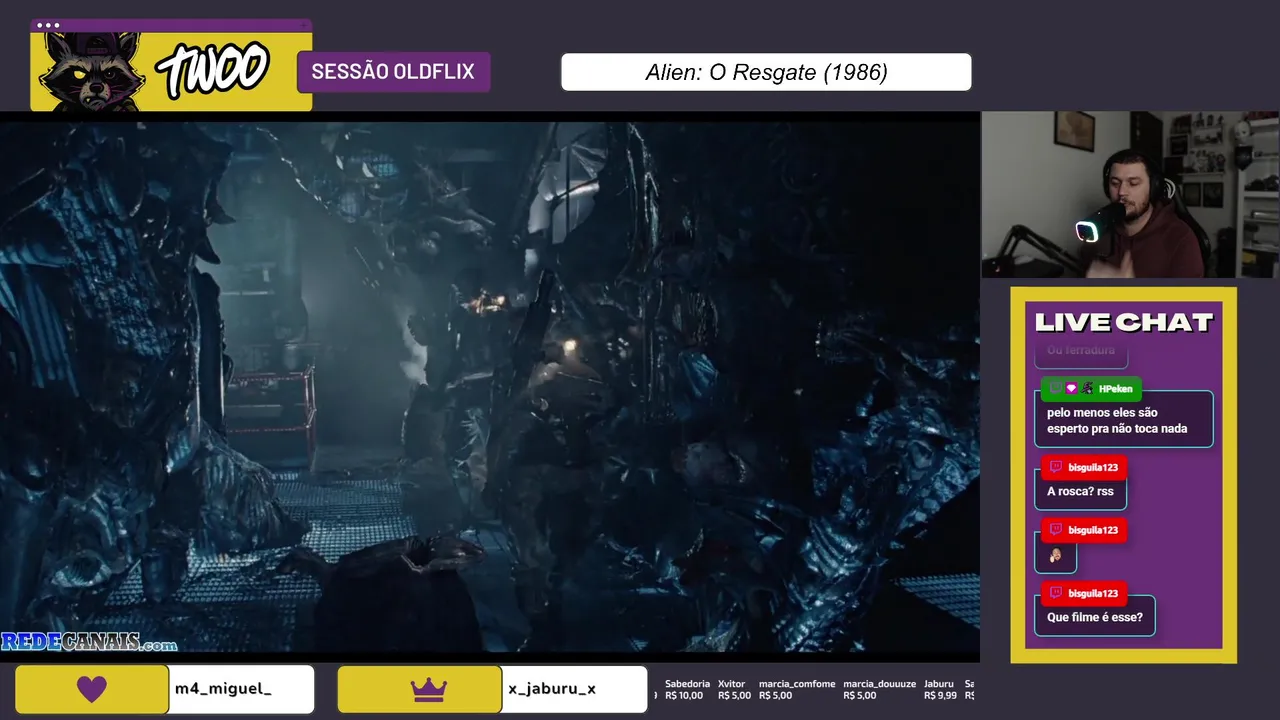Image resolution: width=1280 pixels, height=720 pixels.
Task: Click the SESSÃO OLDFLIX label
Action: pyautogui.click(x=393, y=72)
